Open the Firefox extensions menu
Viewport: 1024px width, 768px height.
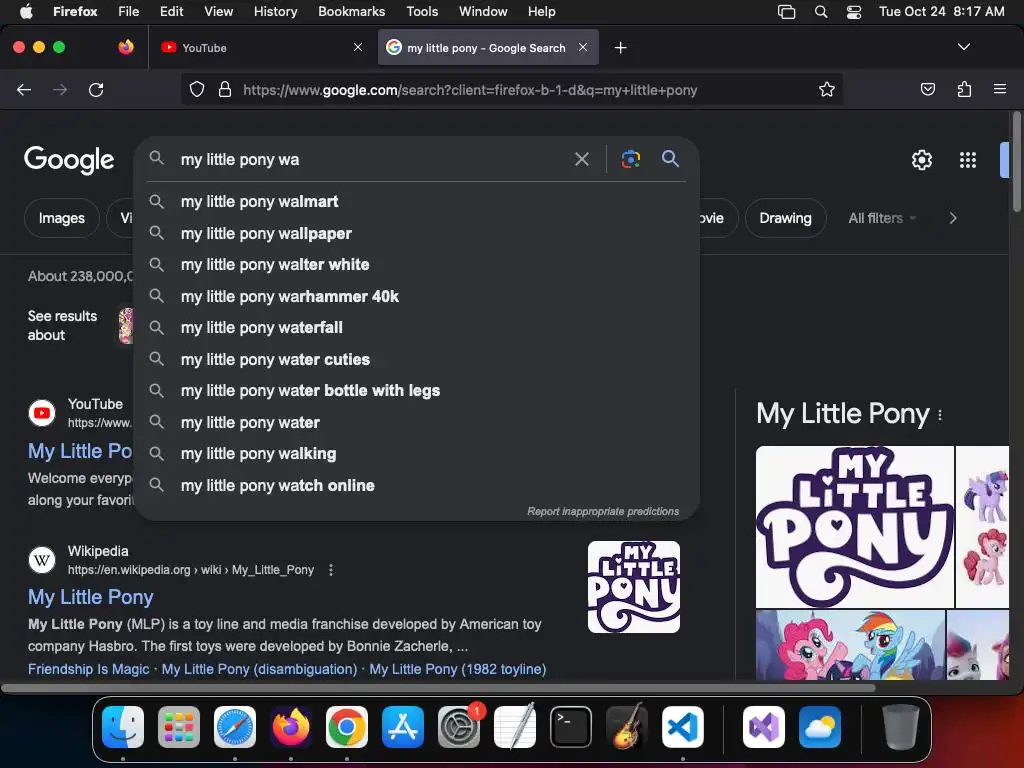pos(964,89)
